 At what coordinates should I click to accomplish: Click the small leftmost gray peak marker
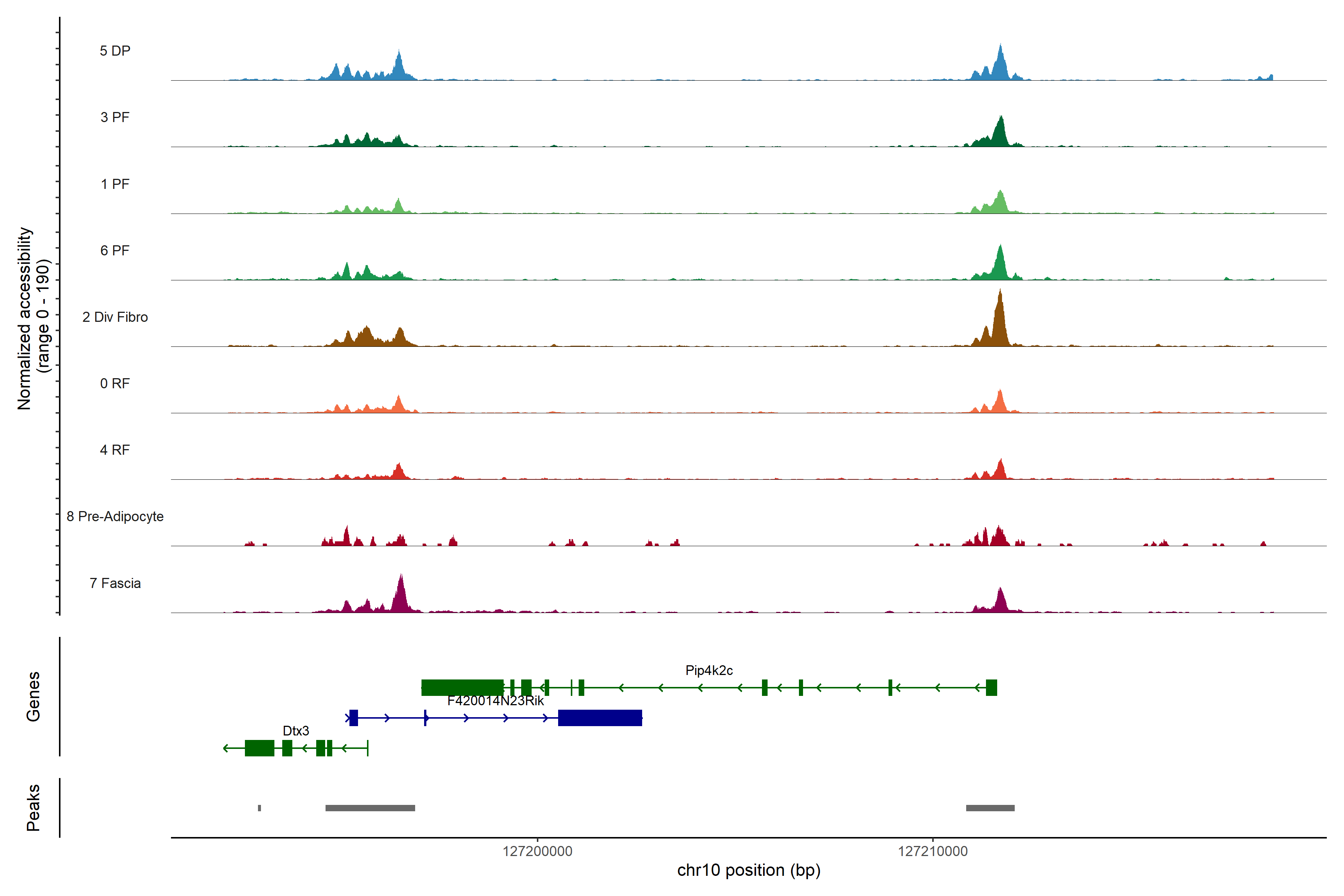tap(259, 808)
